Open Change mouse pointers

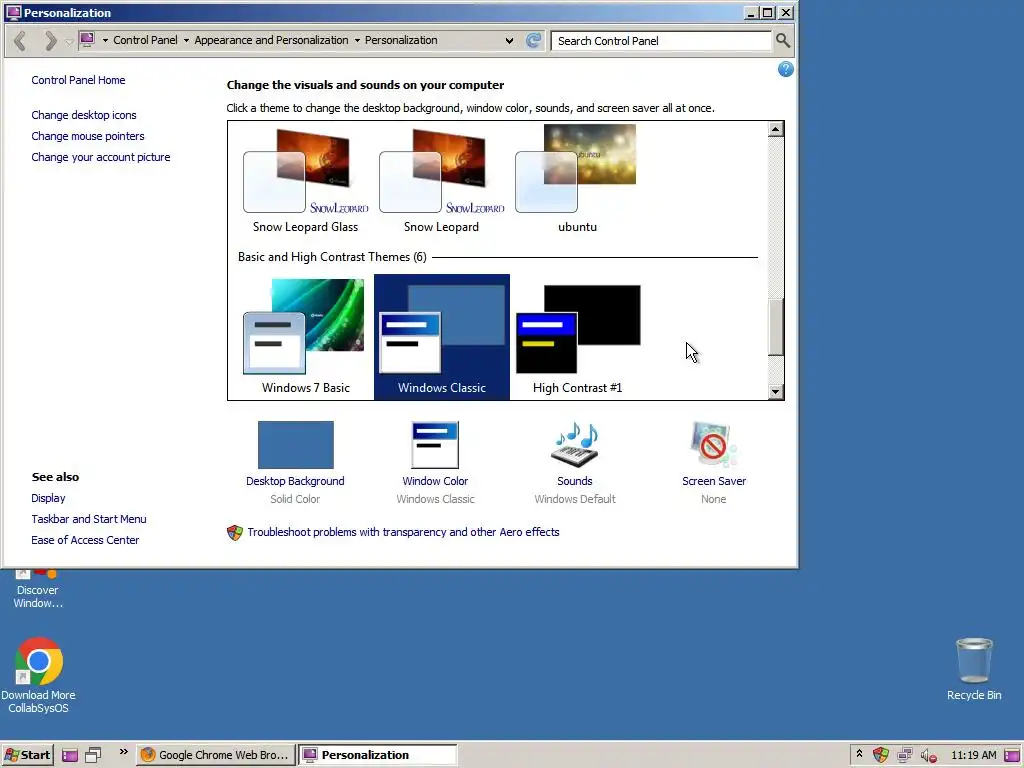point(88,136)
